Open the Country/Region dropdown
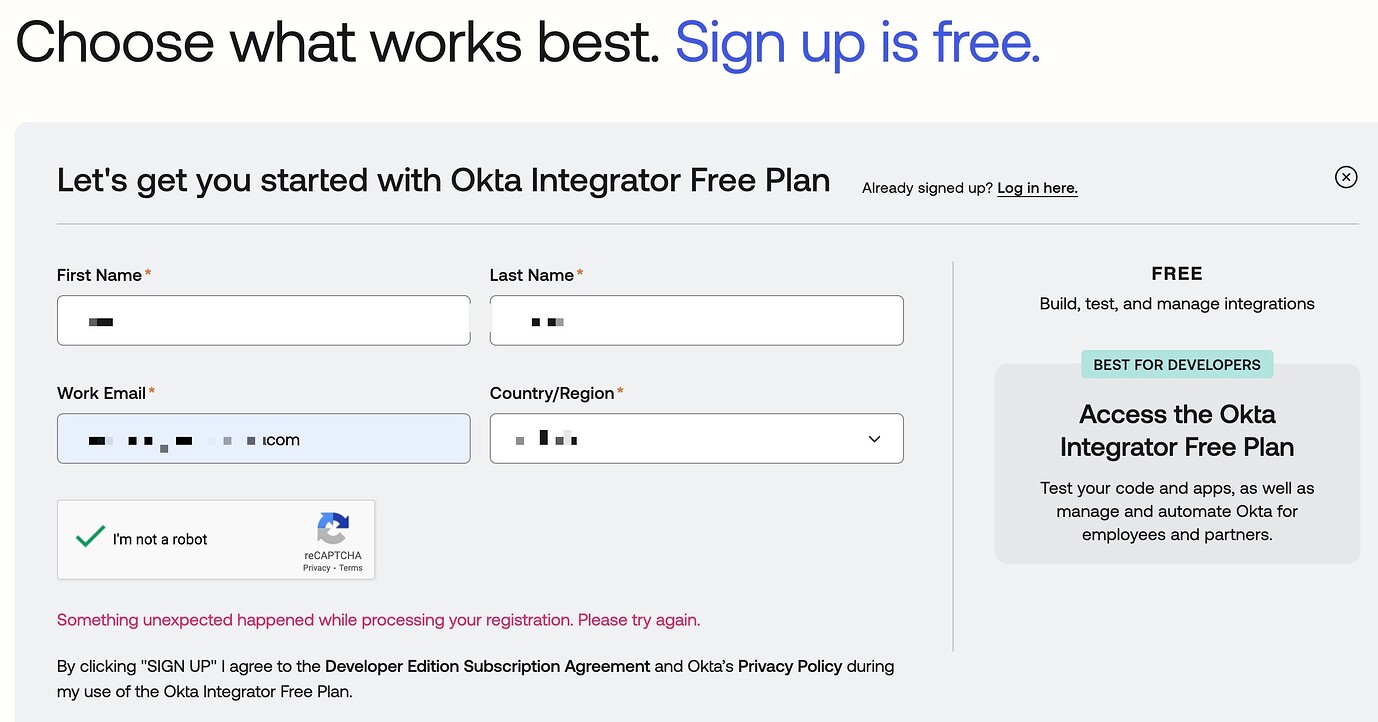 point(696,438)
